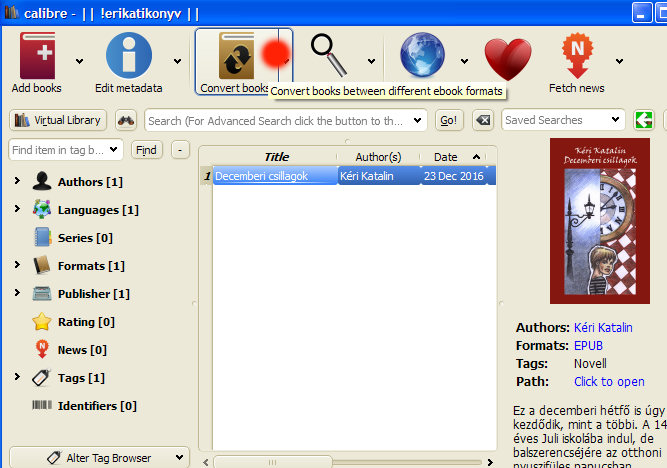Click the green arrow saved search icon
The image size is (667, 468).
(644, 120)
